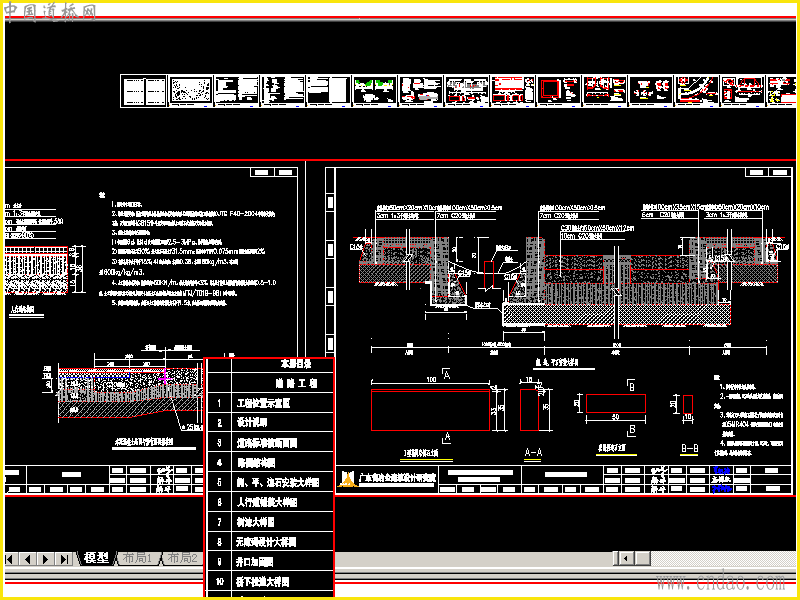Click row 8 无障碍设计大样图 in contents table
Screen dimensions: 800x600
pyautogui.click(x=270, y=542)
